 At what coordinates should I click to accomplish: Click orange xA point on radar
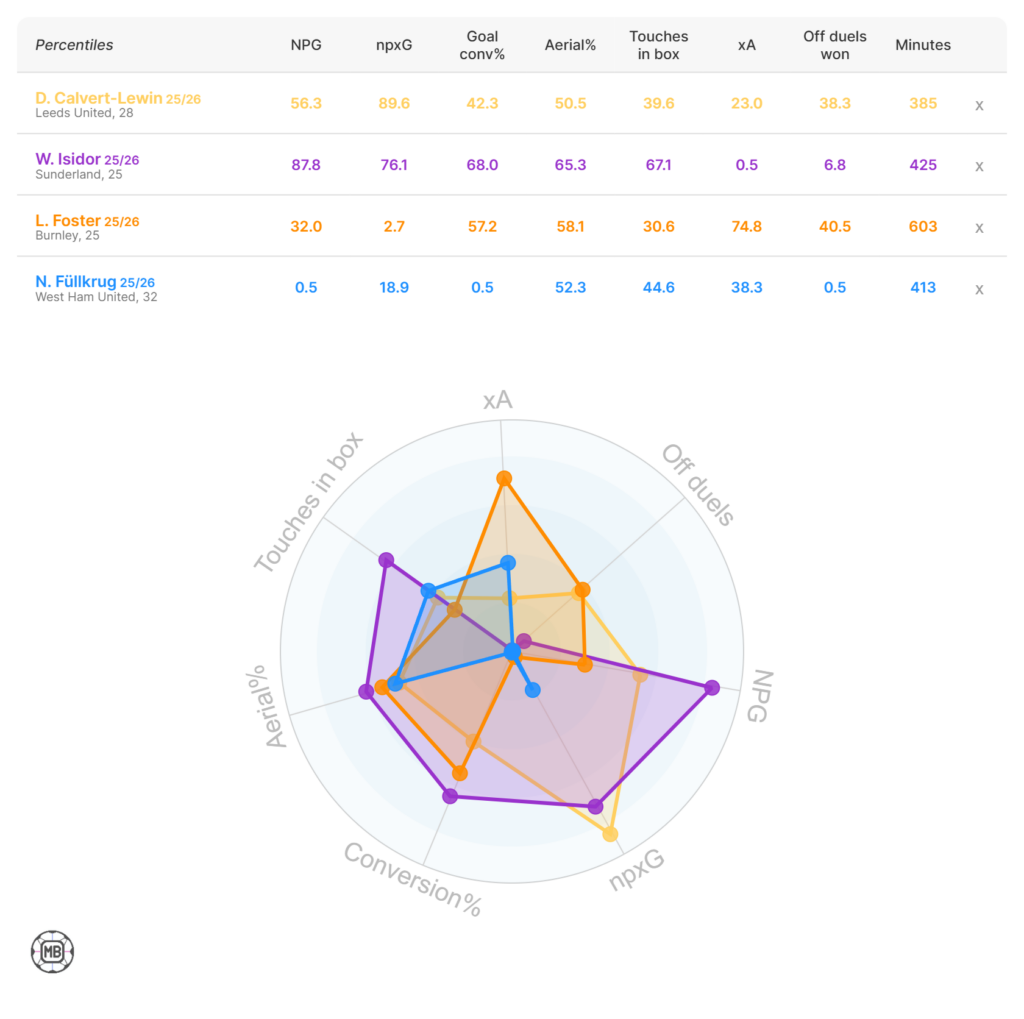coord(504,478)
